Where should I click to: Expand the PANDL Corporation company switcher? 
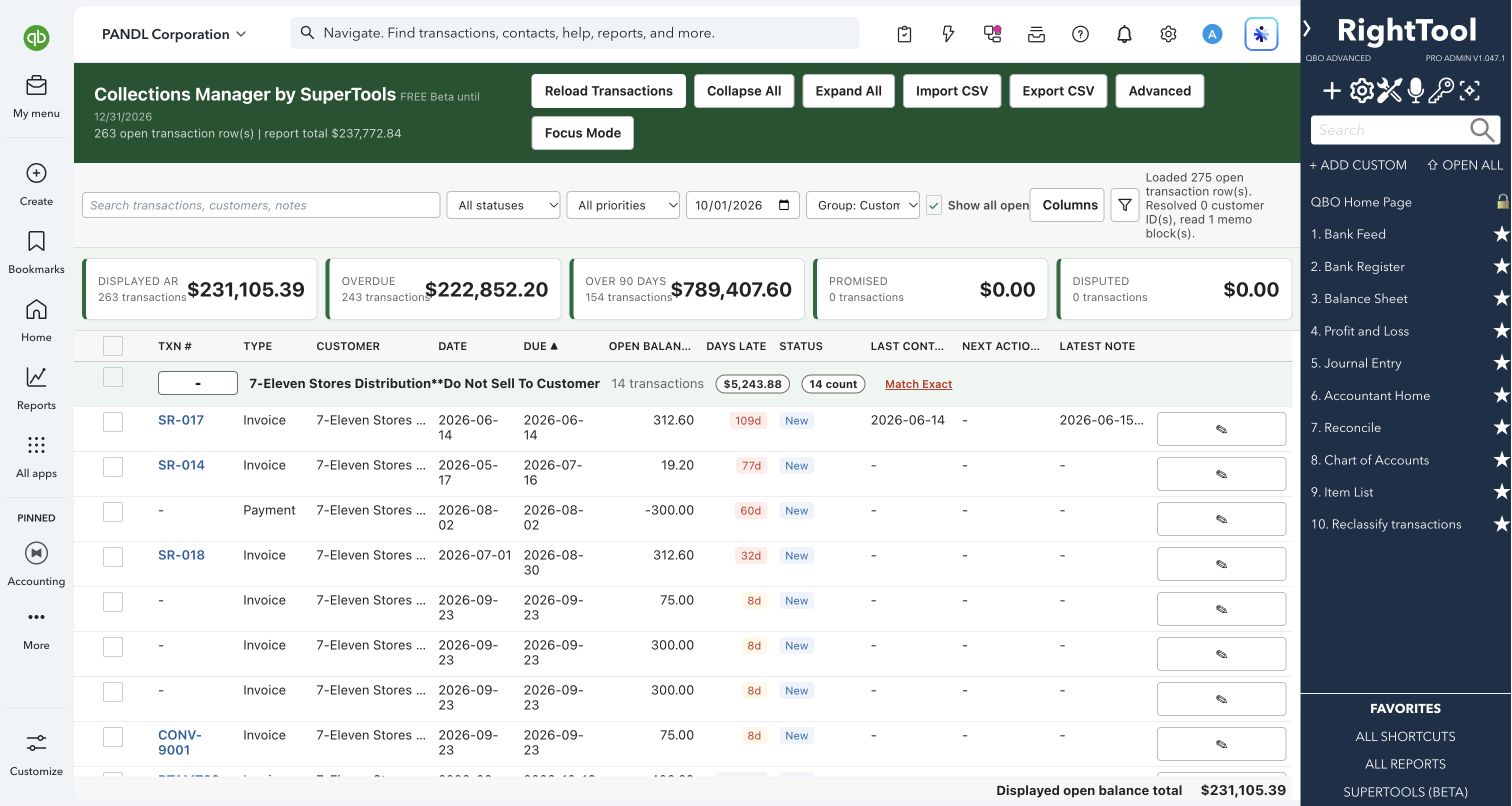[x=174, y=34]
